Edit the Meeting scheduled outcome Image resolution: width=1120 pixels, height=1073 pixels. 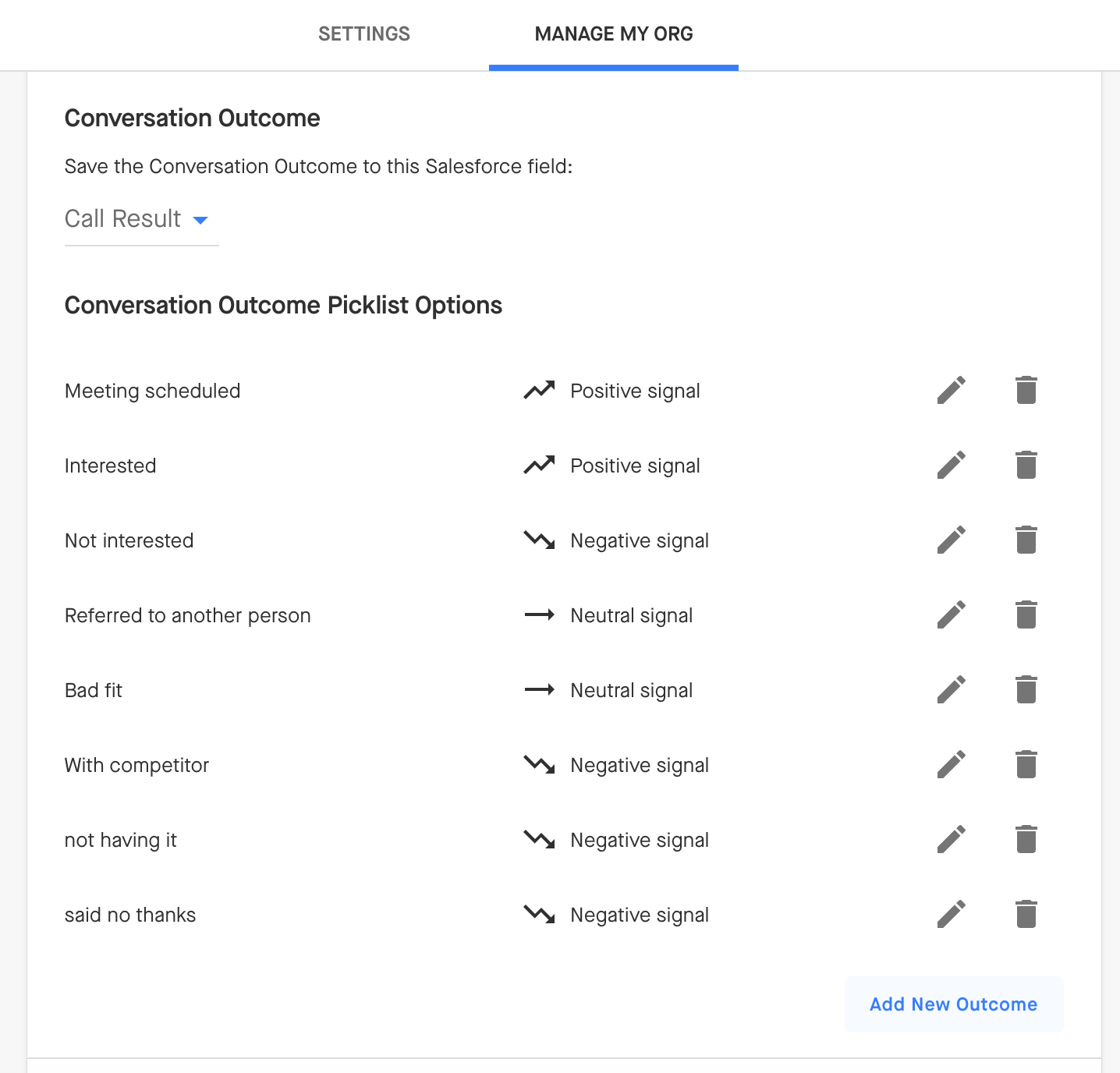click(952, 390)
